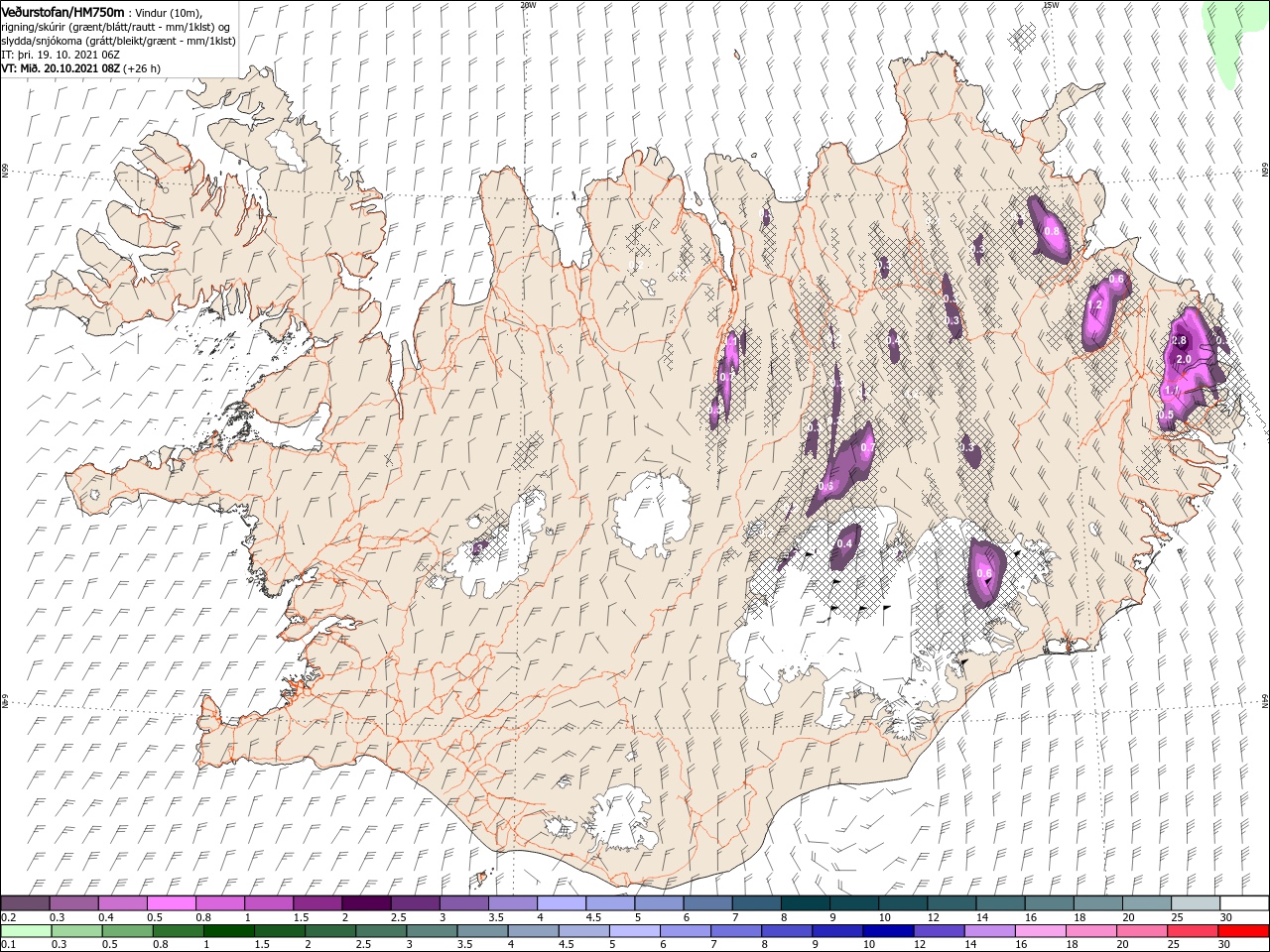Click the 'rigning/skúrir' rain legend description
This screenshot has width=1270, height=952.
[34, 28]
